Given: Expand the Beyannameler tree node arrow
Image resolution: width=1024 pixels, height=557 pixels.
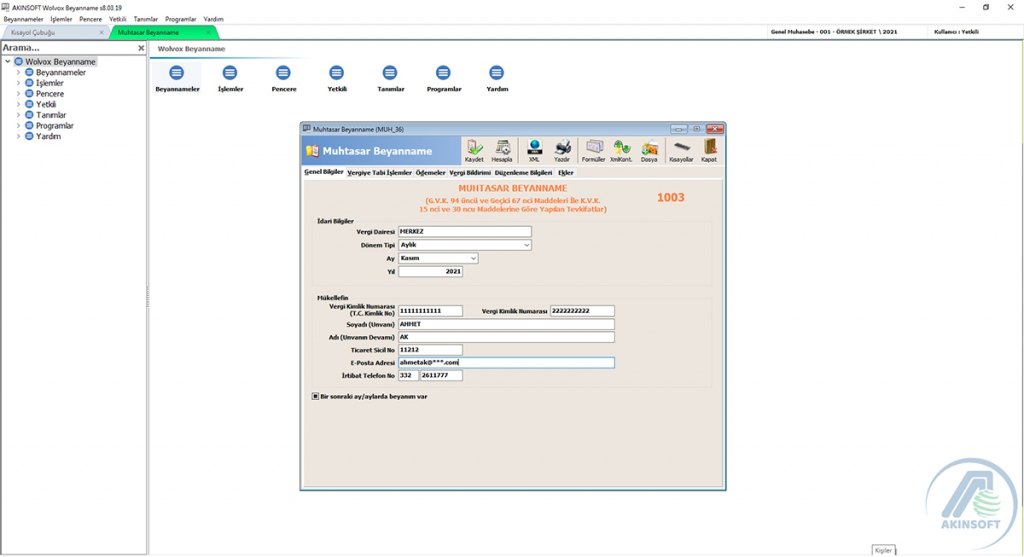Looking at the screenshot, I should [18, 72].
